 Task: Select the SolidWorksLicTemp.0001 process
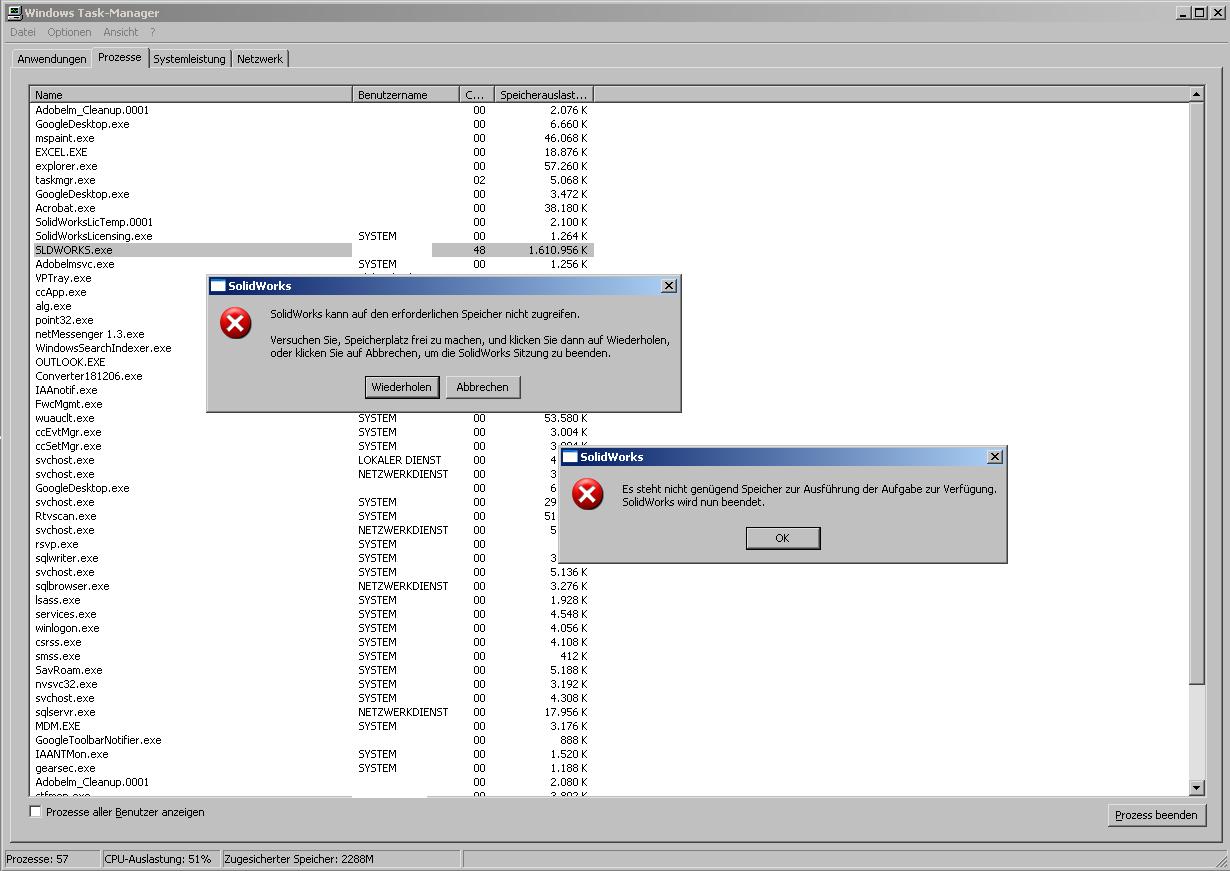pyautogui.click(x=94, y=222)
